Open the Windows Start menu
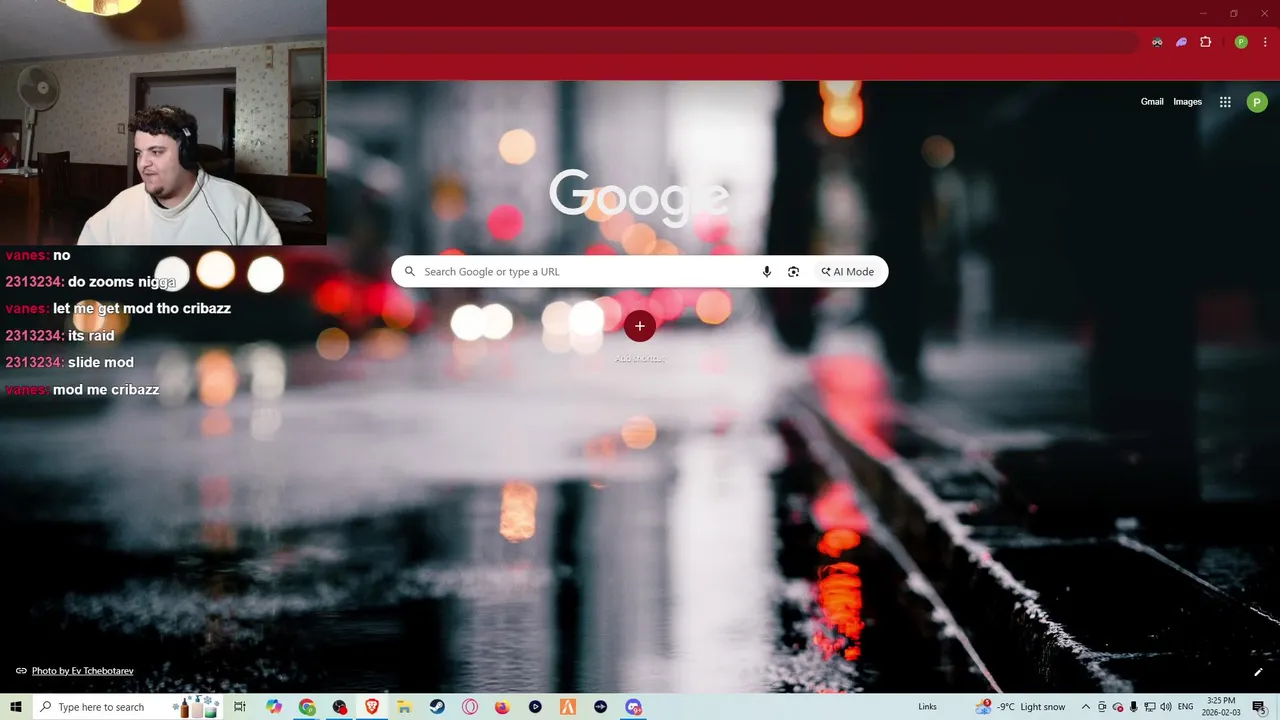 (x=16, y=707)
